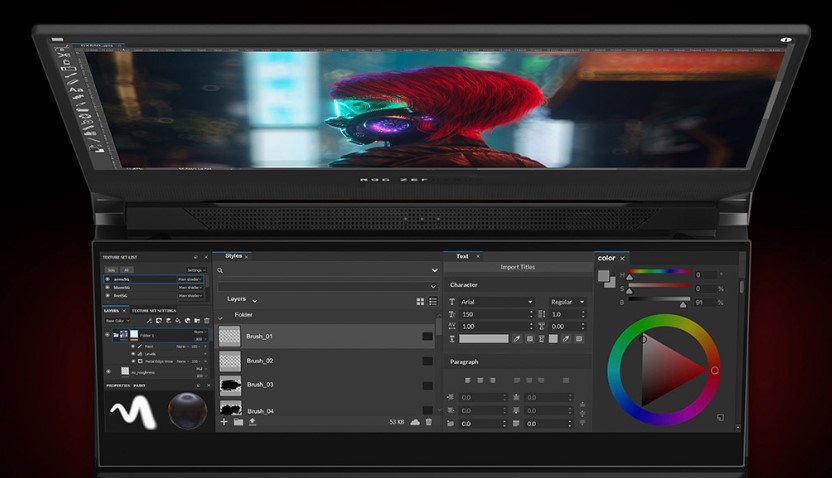Screen dimensions: 832x478
Task: Click the Import Titles button
Action: click(518, 267)
